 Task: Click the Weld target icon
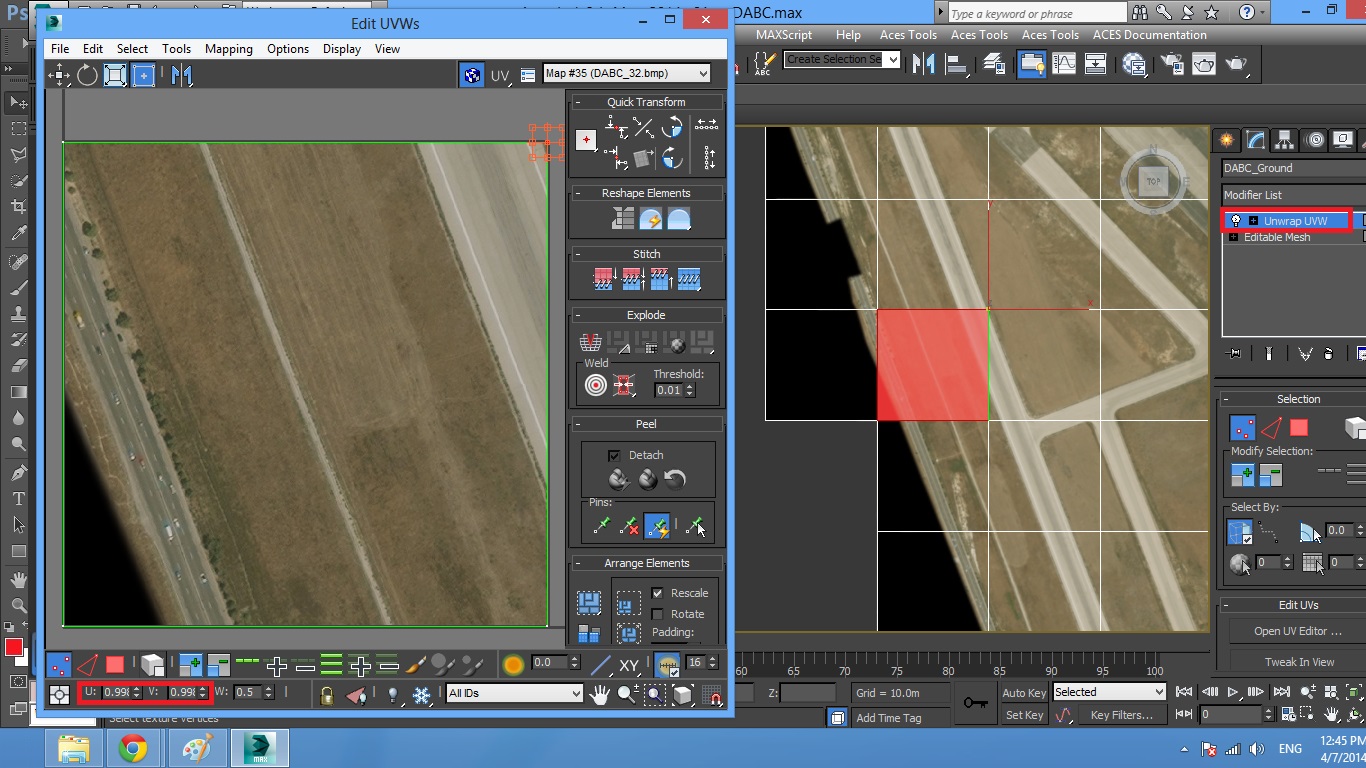pyautogui.click(x=596, y=385)
